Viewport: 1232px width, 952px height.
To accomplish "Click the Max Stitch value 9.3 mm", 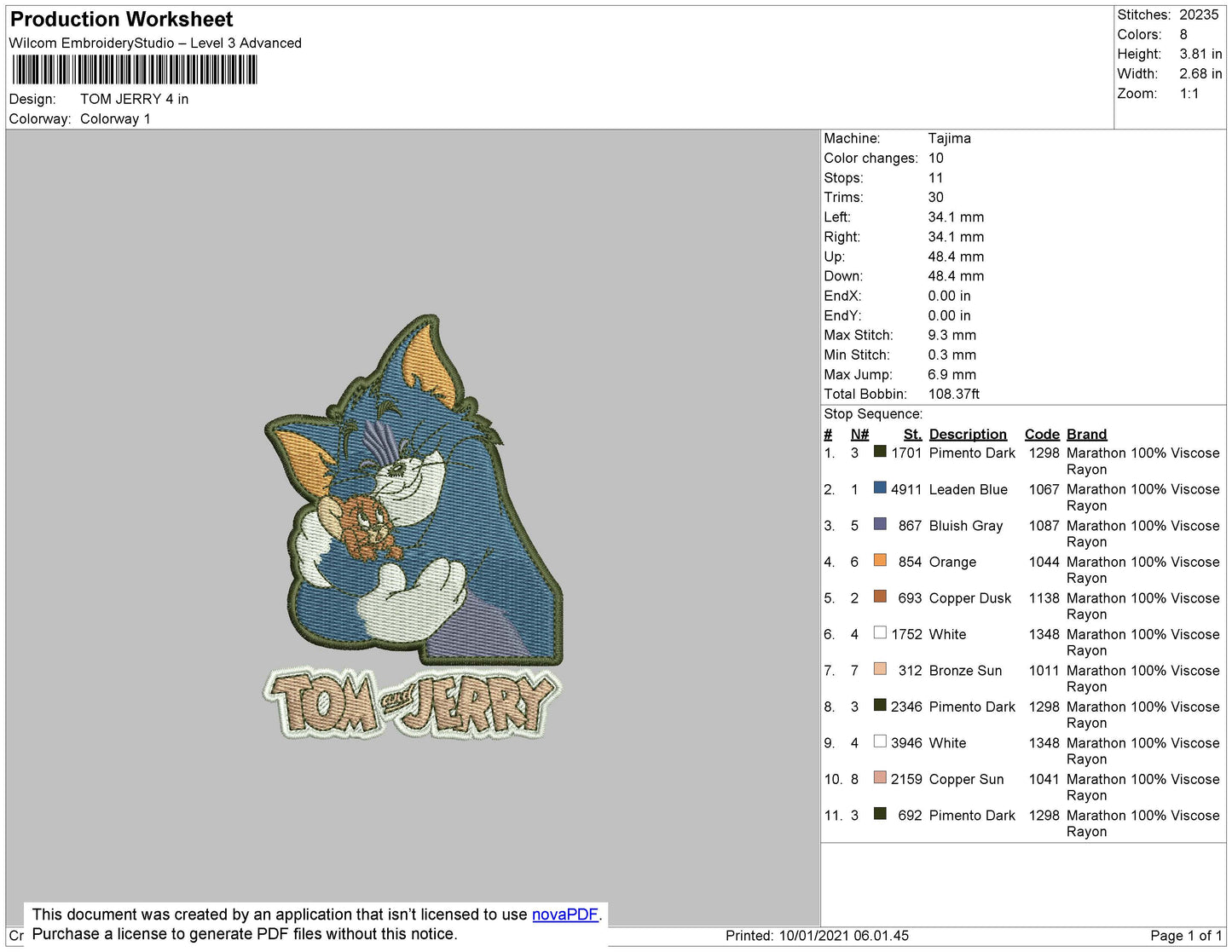I will pyautogui.click(x=951, y=335).
